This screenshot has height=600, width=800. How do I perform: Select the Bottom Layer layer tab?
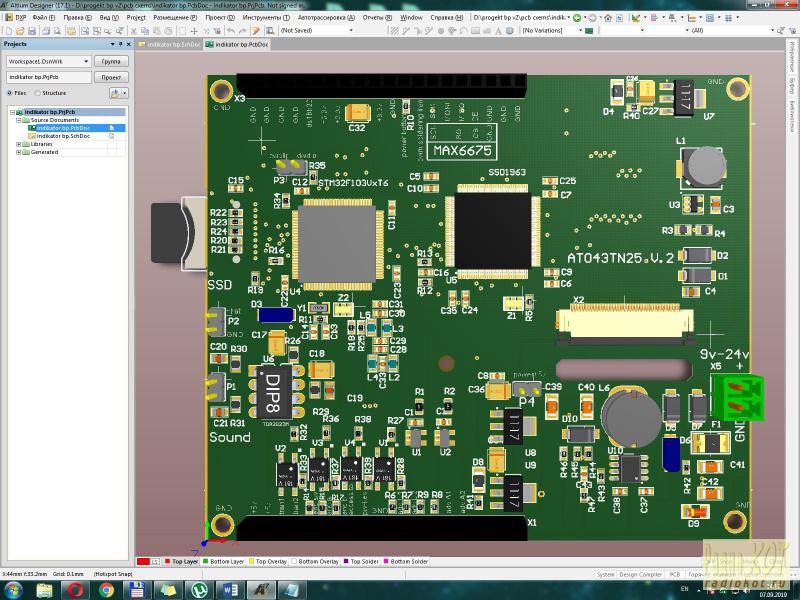pyautogui.click(x=223, y=561)
